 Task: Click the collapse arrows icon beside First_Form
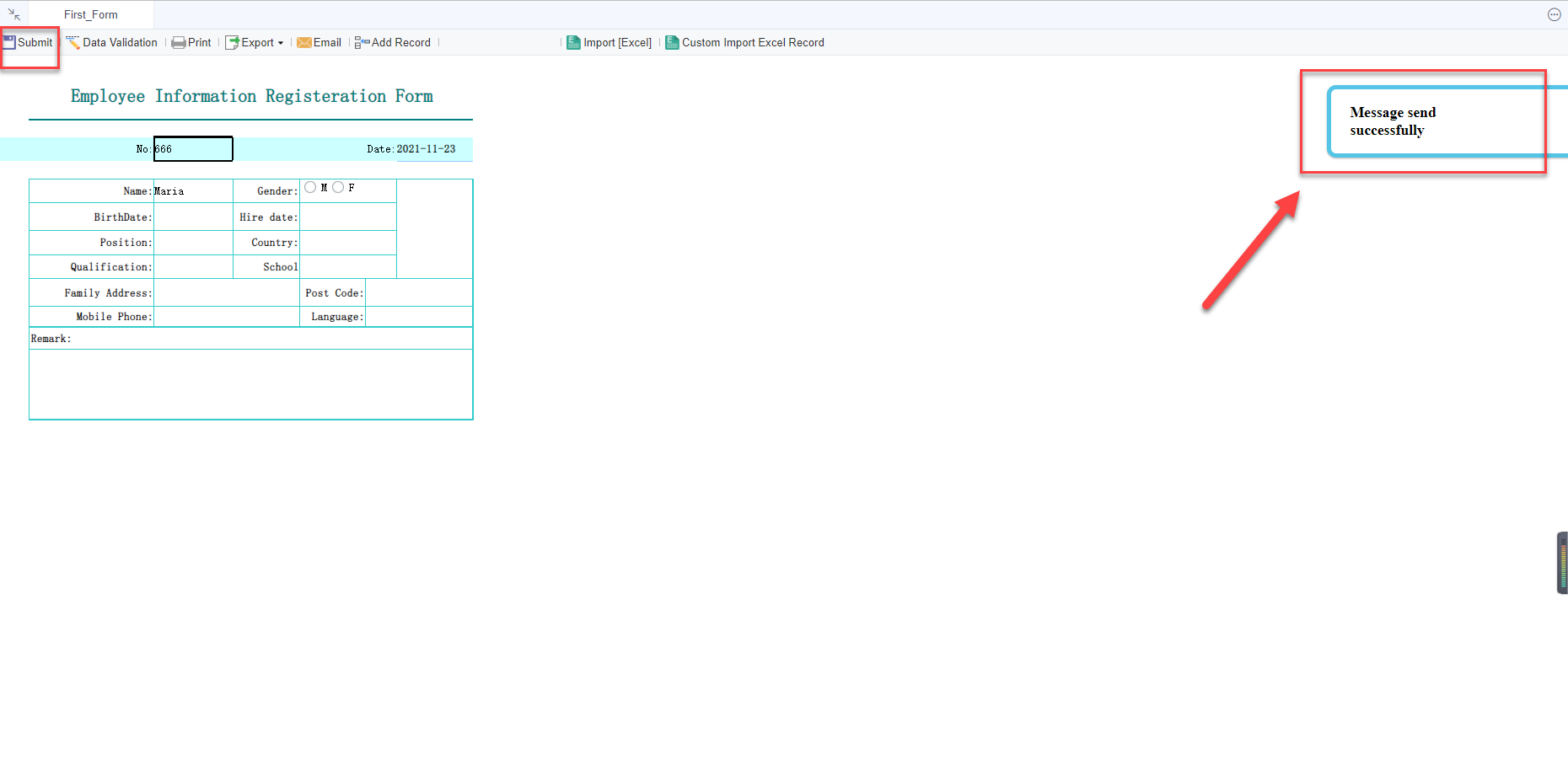click(14, 14)
